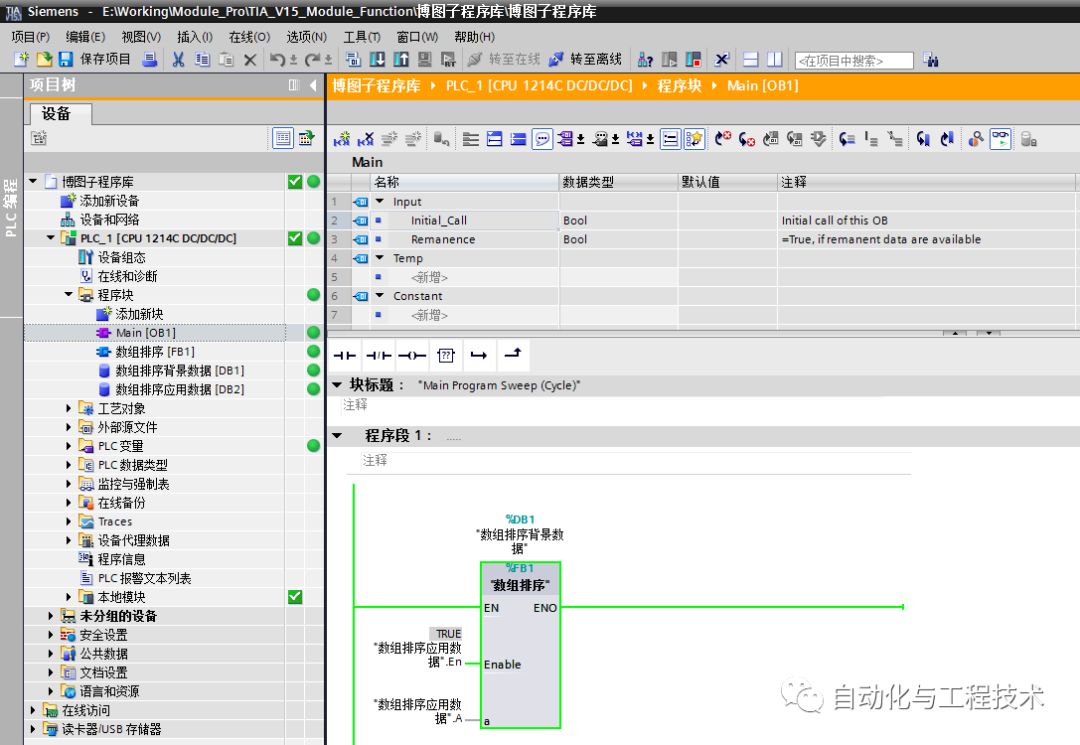Toggle network comments display icon

tap(543, 139)
